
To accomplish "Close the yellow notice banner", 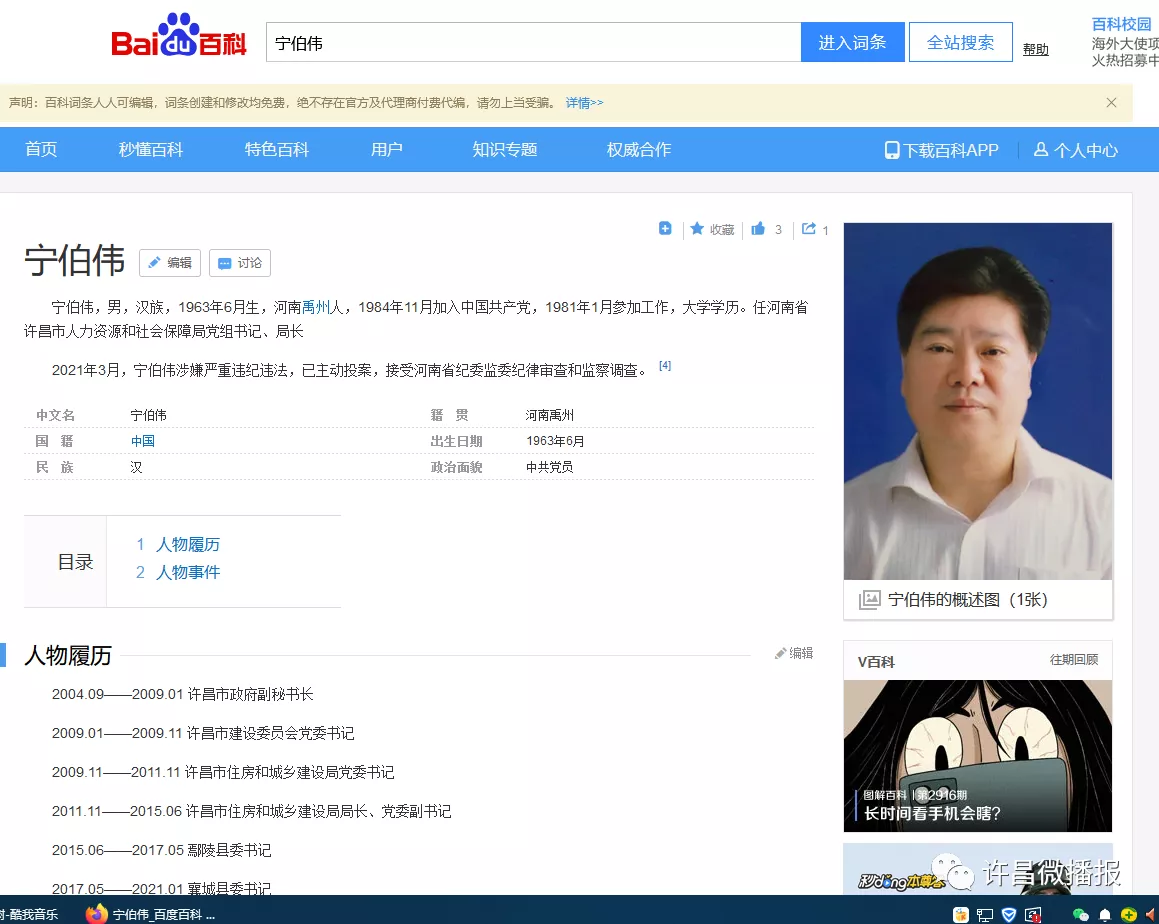I will click(1111, 102).
